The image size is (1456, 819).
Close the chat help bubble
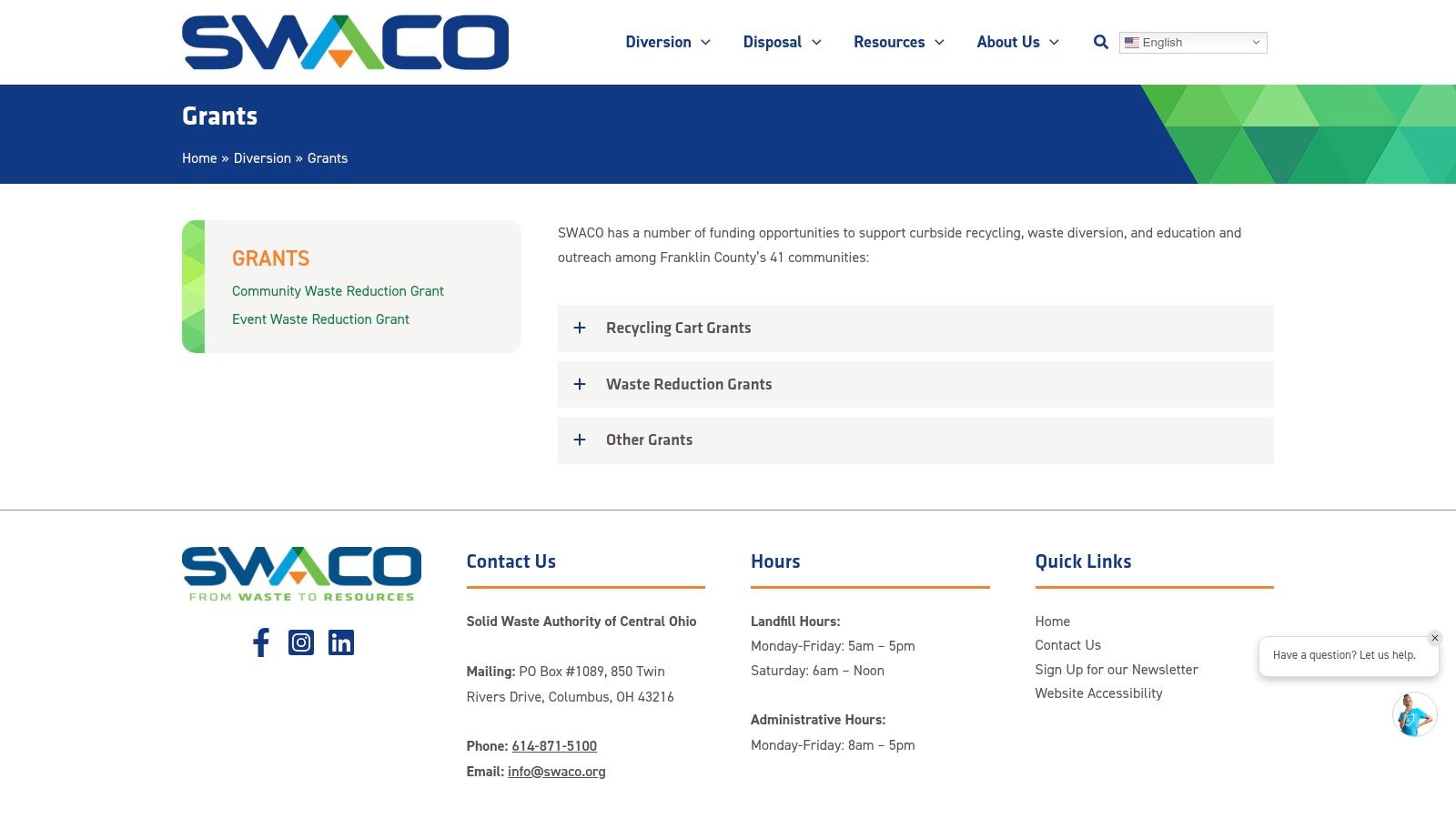tap(1435, 638)
